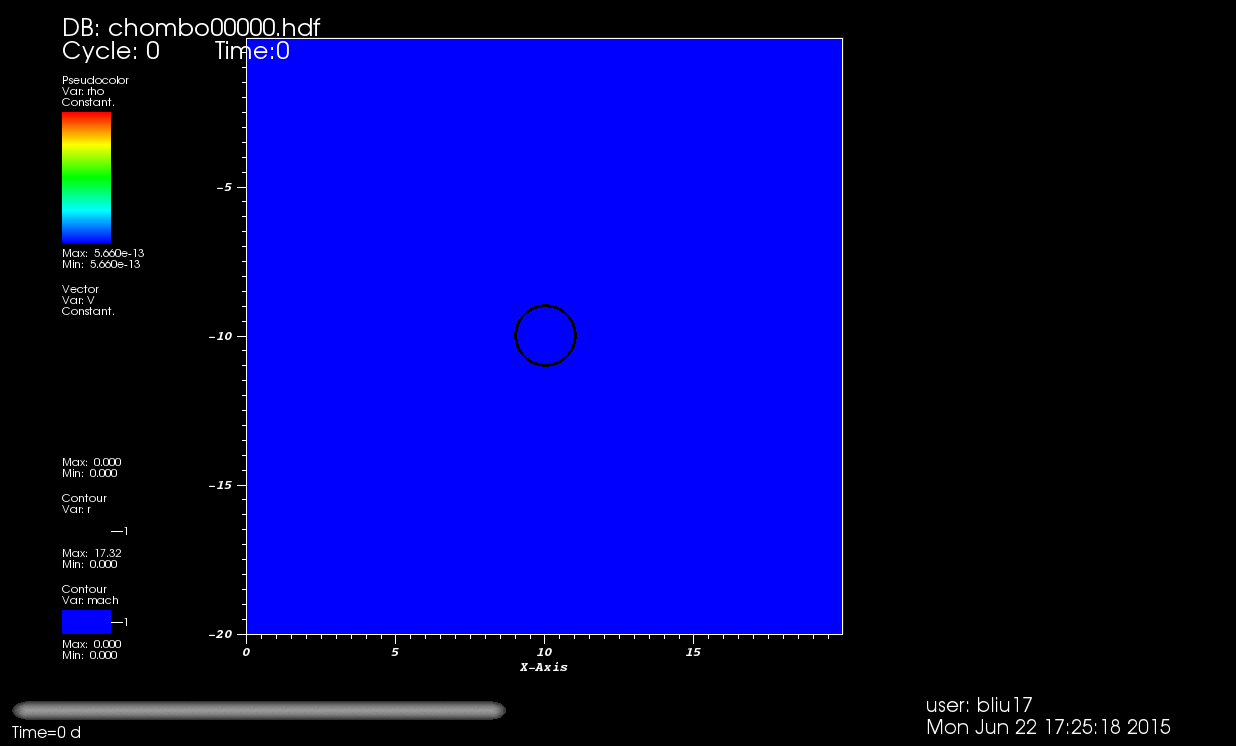Click 'Constant.' under Var: rho
The image size is (1236, 746).
[88, 102]
